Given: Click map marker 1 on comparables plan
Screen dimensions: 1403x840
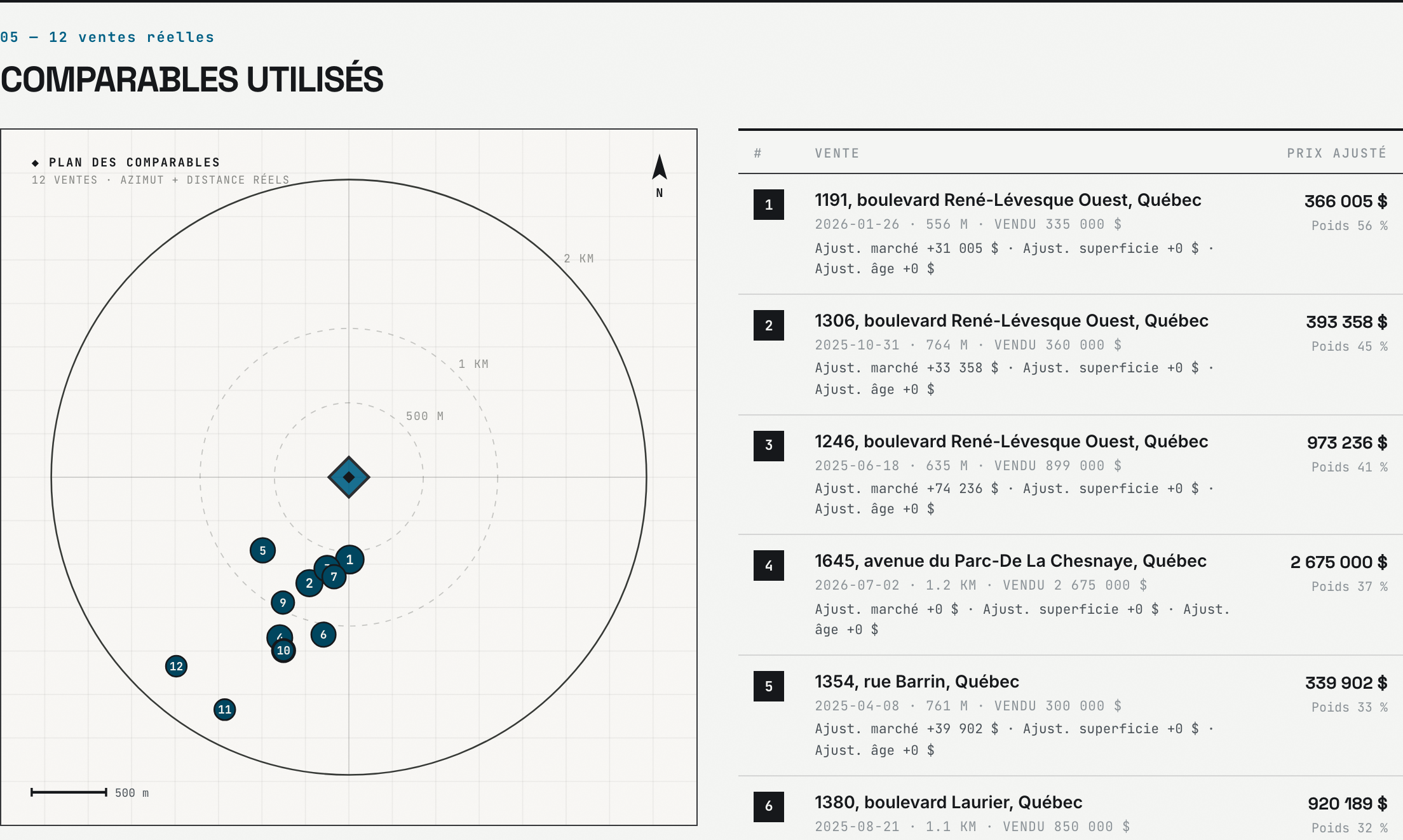Looking at the screenshot, I should point(349,560).
